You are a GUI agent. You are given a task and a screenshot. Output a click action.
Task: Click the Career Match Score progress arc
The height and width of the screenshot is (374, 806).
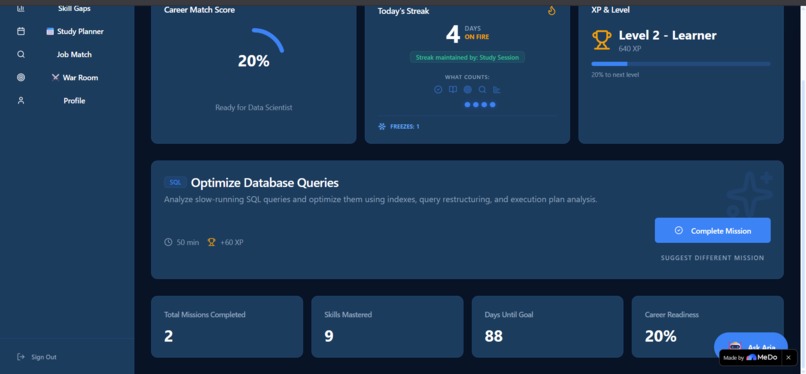point(268,40)
